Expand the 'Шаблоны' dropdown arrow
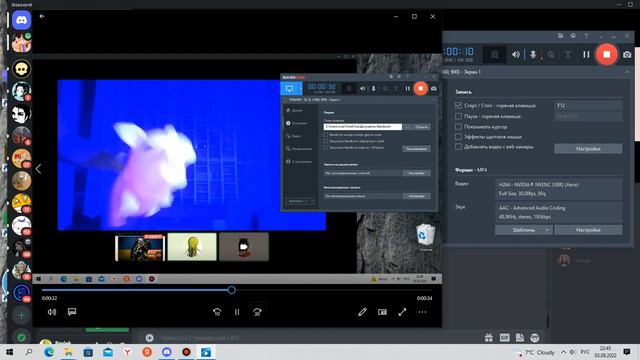The height and width of the screenshot is (360, 640). 547,230
